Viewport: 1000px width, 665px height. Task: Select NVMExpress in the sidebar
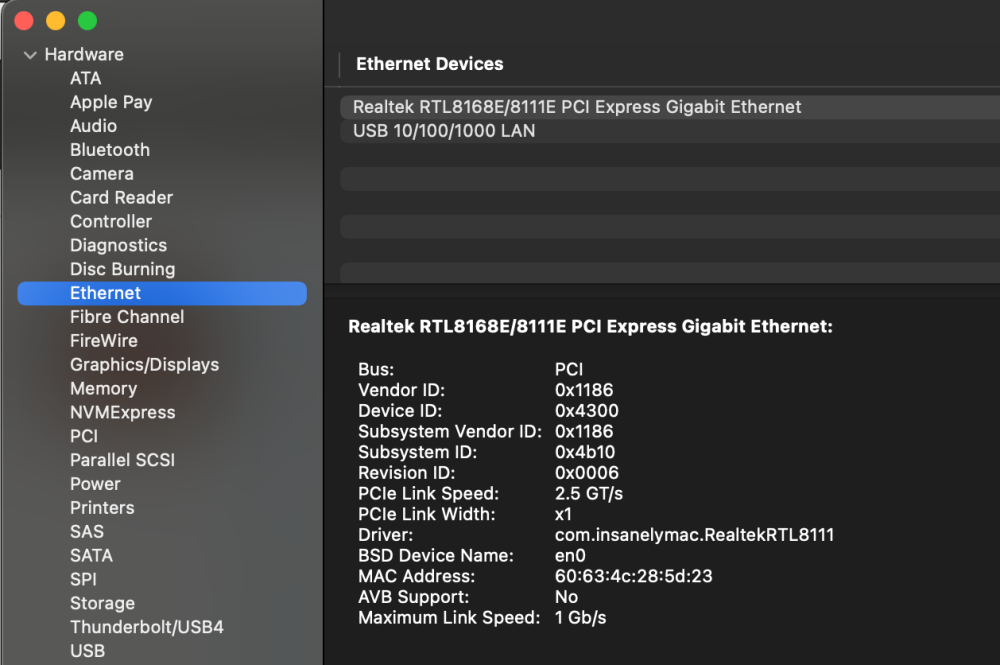pos(122,413)
